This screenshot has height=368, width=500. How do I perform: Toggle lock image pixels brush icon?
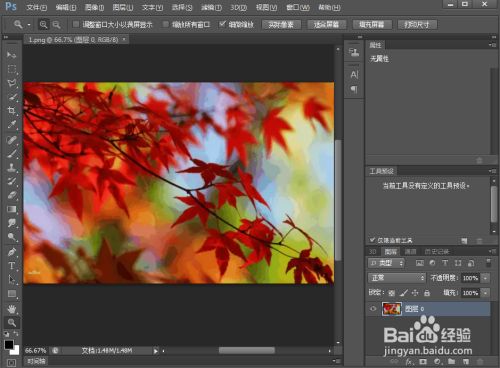(x=403, y=293)
